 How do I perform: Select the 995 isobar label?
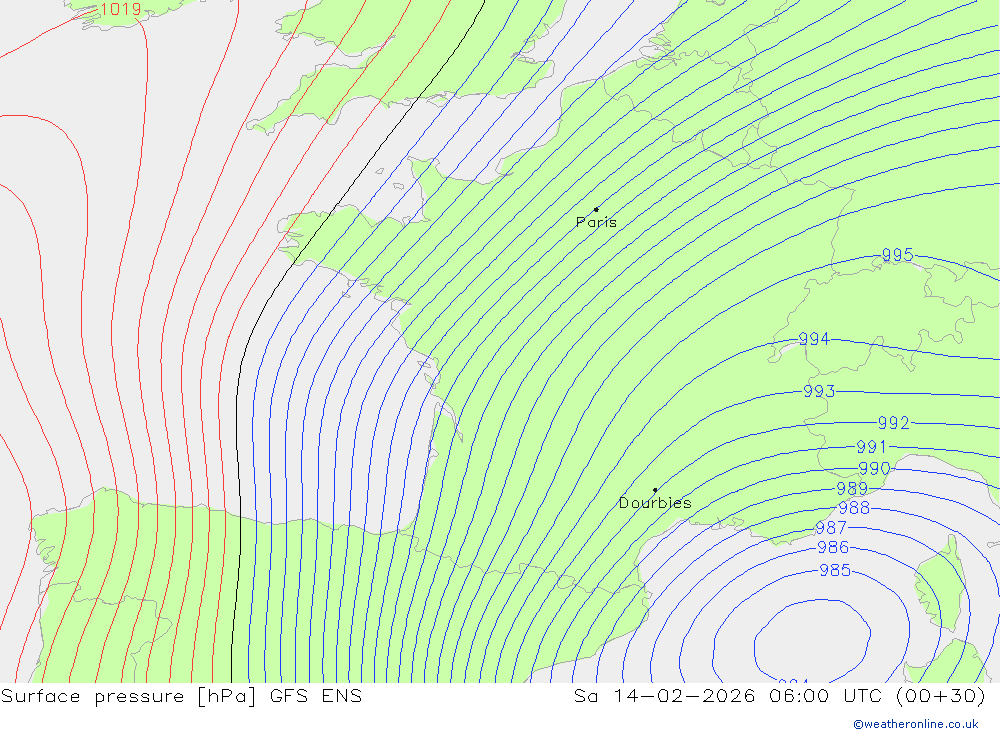897,255
